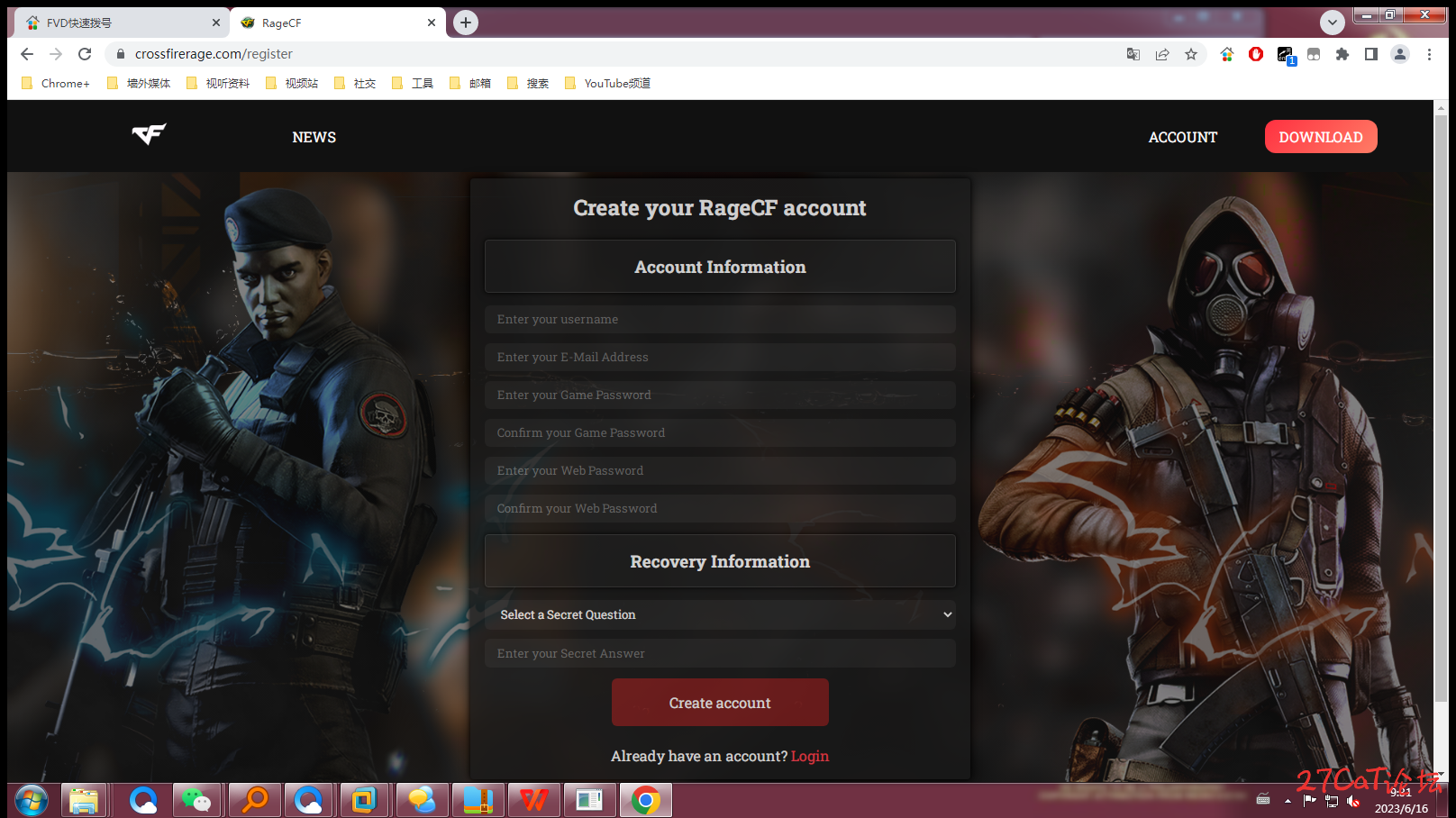The height and width of the screenshot is (818, 1456).
Task: Toggle the browser side panel
Action: click(1371, 54)
